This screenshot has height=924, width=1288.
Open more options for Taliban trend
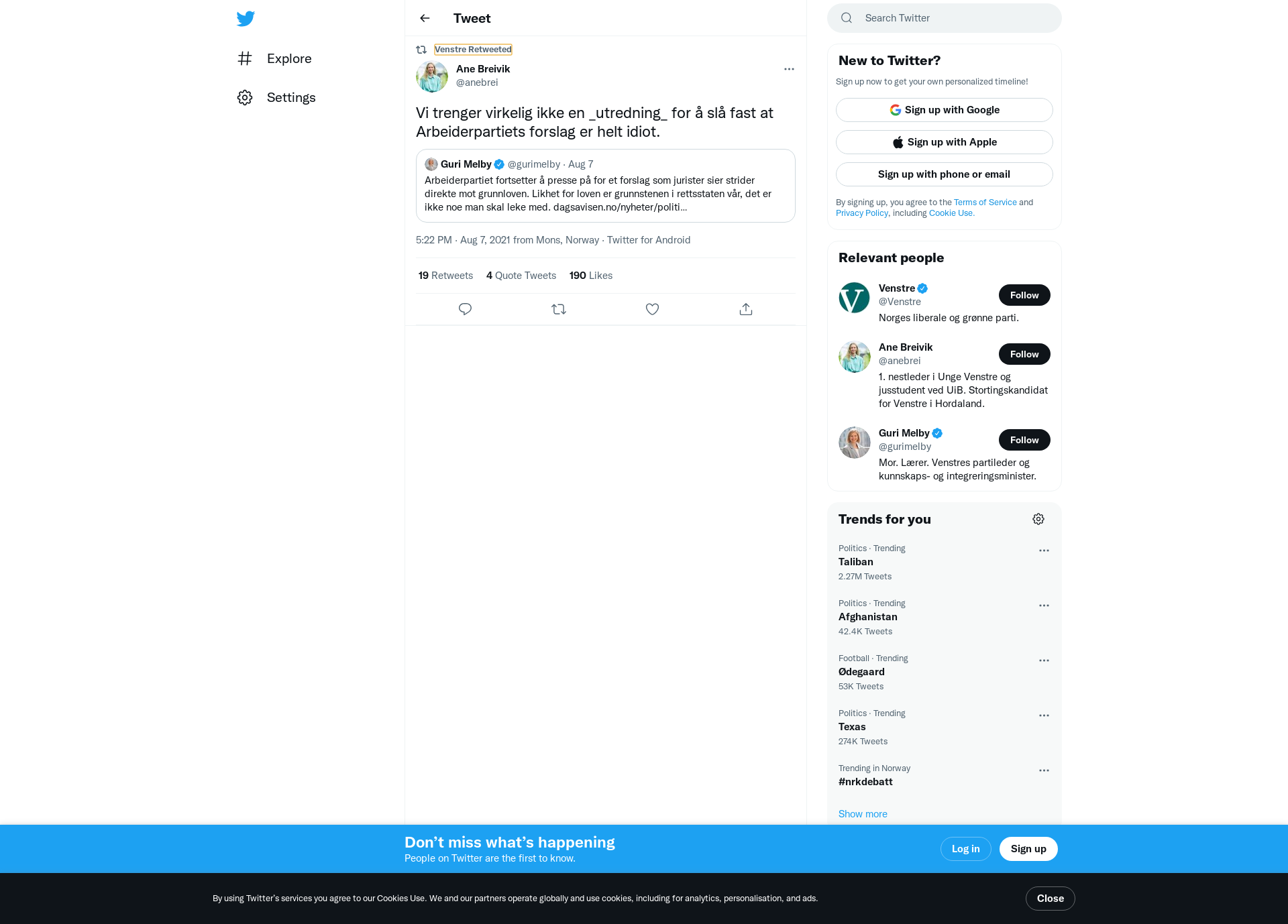(x=1044, y=551)
